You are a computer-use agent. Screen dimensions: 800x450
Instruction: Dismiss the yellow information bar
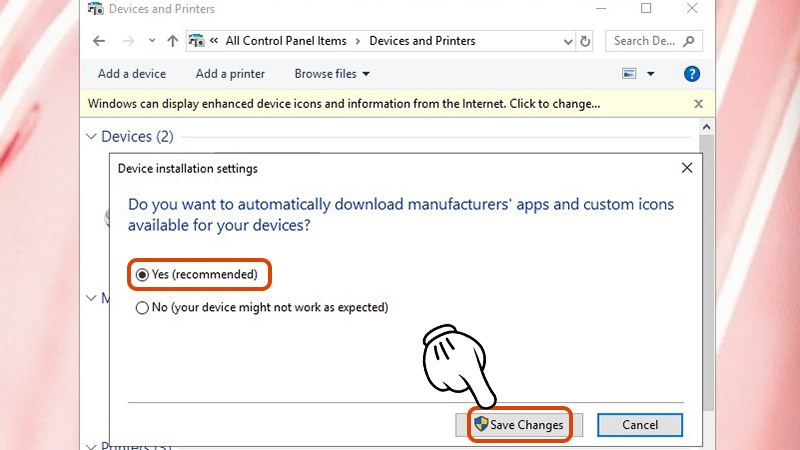(x=698, y=103)
